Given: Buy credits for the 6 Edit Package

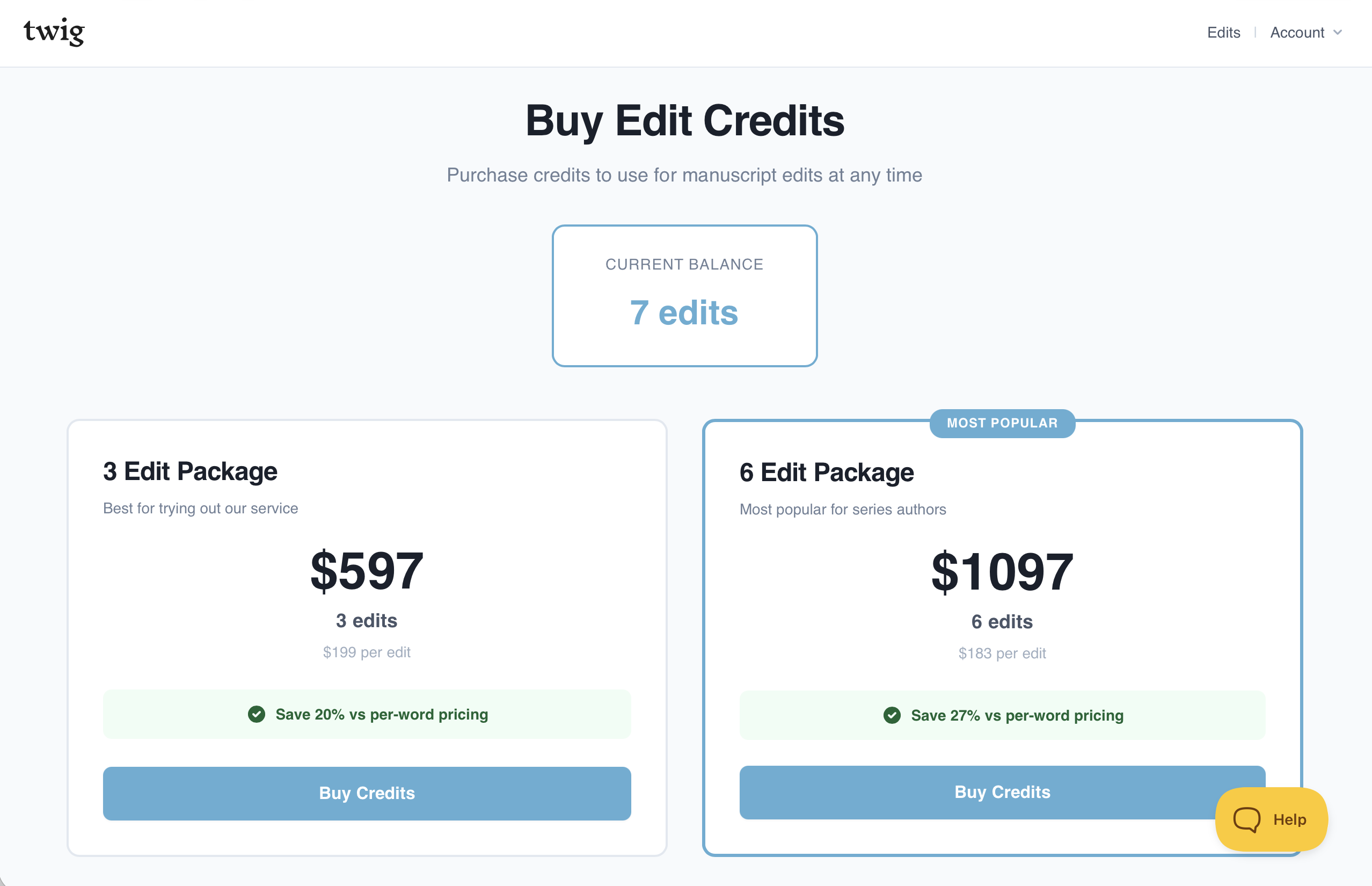Looking at the screenshot, I should coord(1002,791).
